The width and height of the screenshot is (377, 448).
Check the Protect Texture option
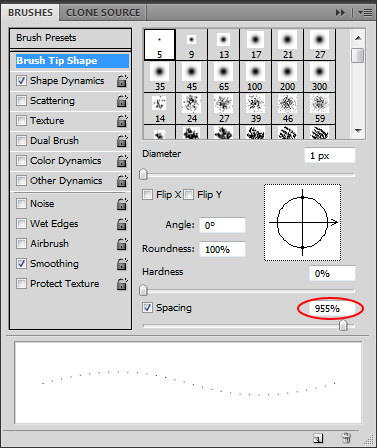(21, 284)
